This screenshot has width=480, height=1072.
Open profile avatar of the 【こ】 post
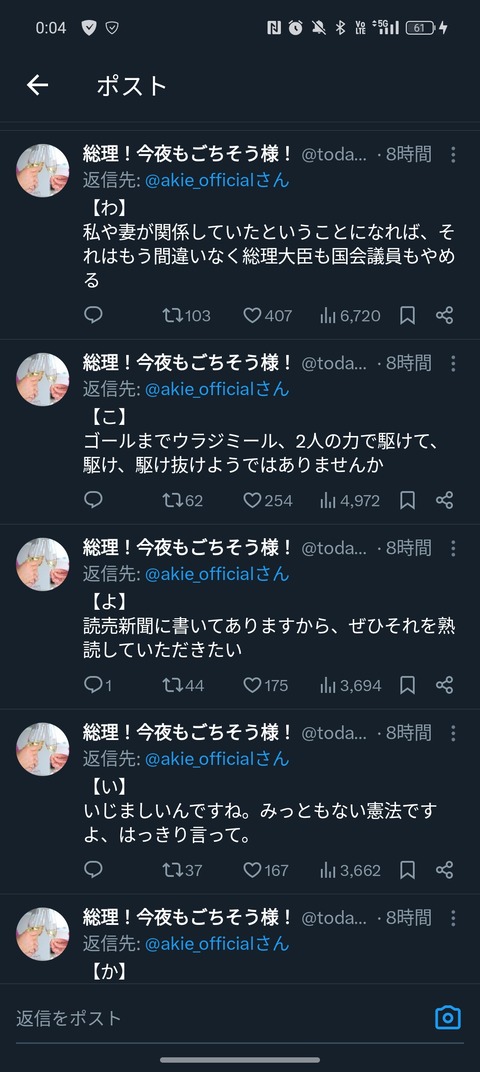42,379
